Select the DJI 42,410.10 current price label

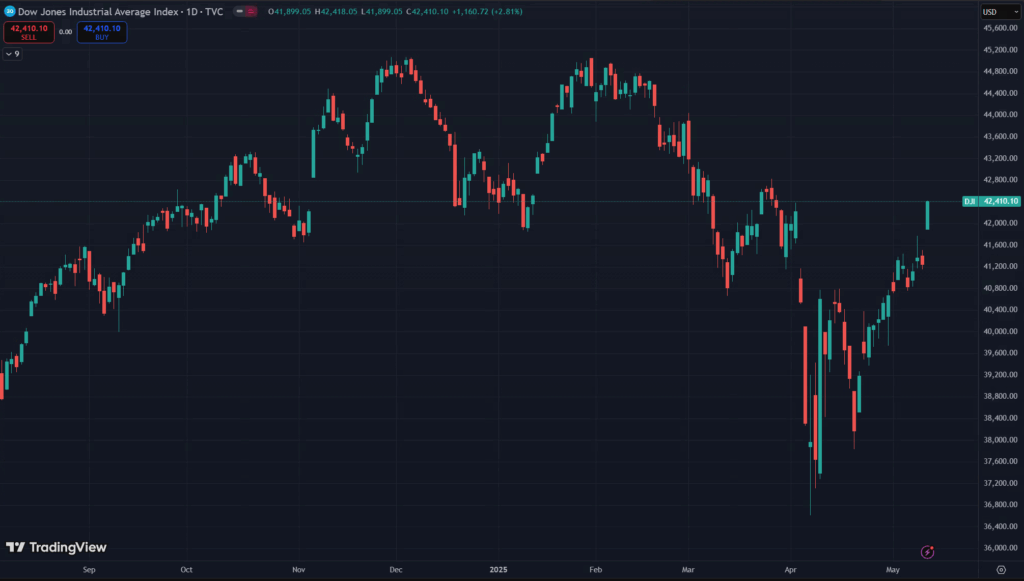coord(991,201)
